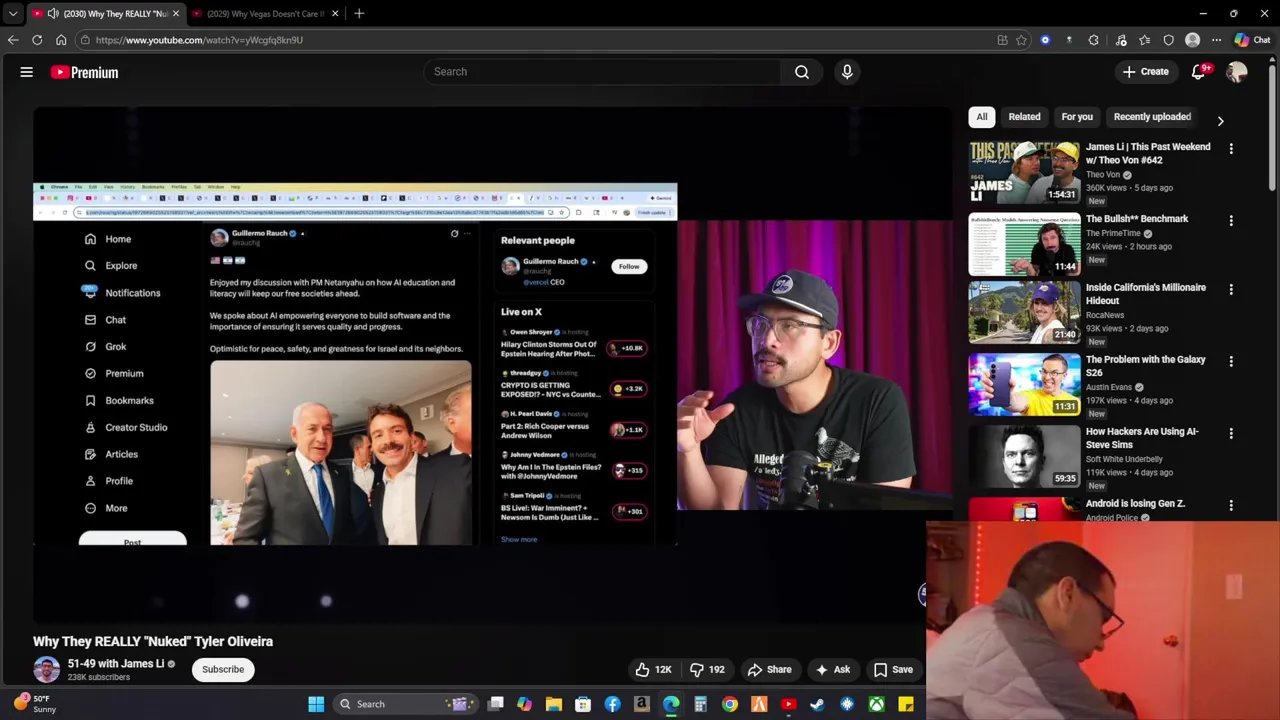The height and width of the screenshot is (720, 1280).
Task: Open options menu for James Li video
Action: pos(1231,149)
